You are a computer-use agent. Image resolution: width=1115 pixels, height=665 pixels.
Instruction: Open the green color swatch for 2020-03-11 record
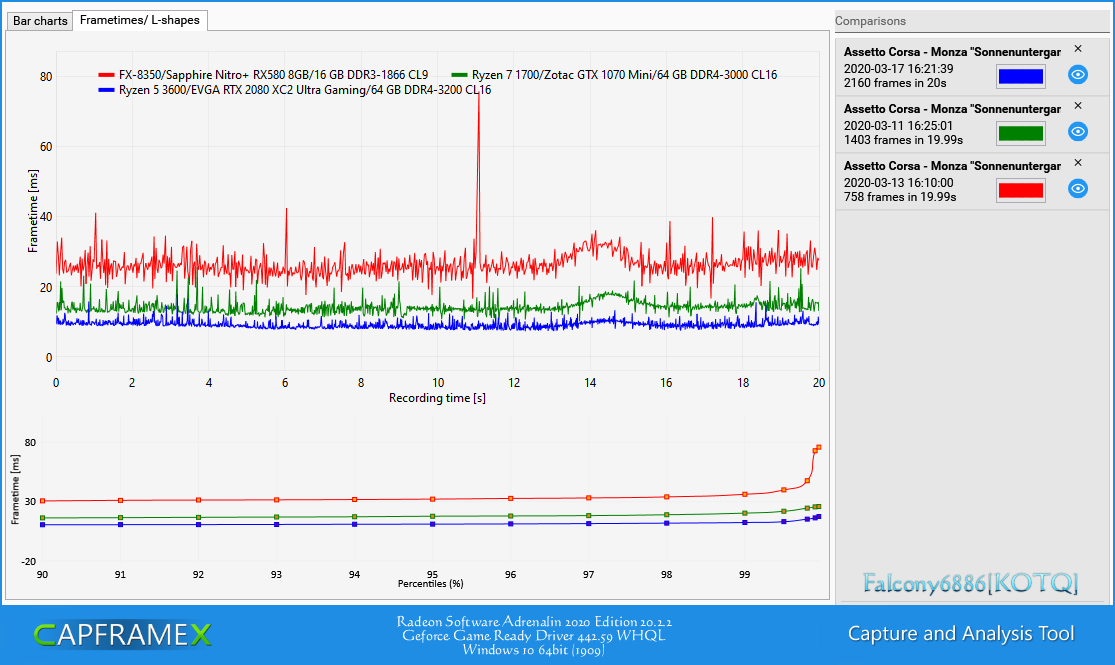tap(1020, 133)
